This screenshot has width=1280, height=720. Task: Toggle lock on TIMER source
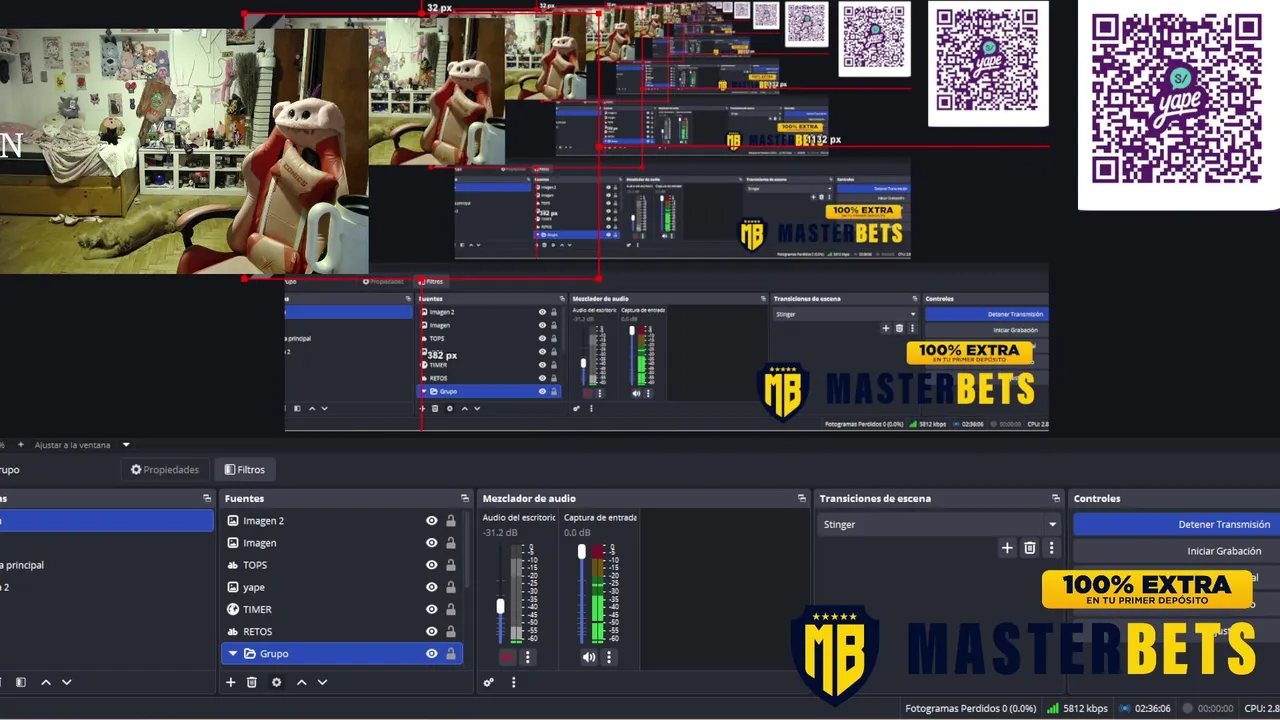coord(451,609)
